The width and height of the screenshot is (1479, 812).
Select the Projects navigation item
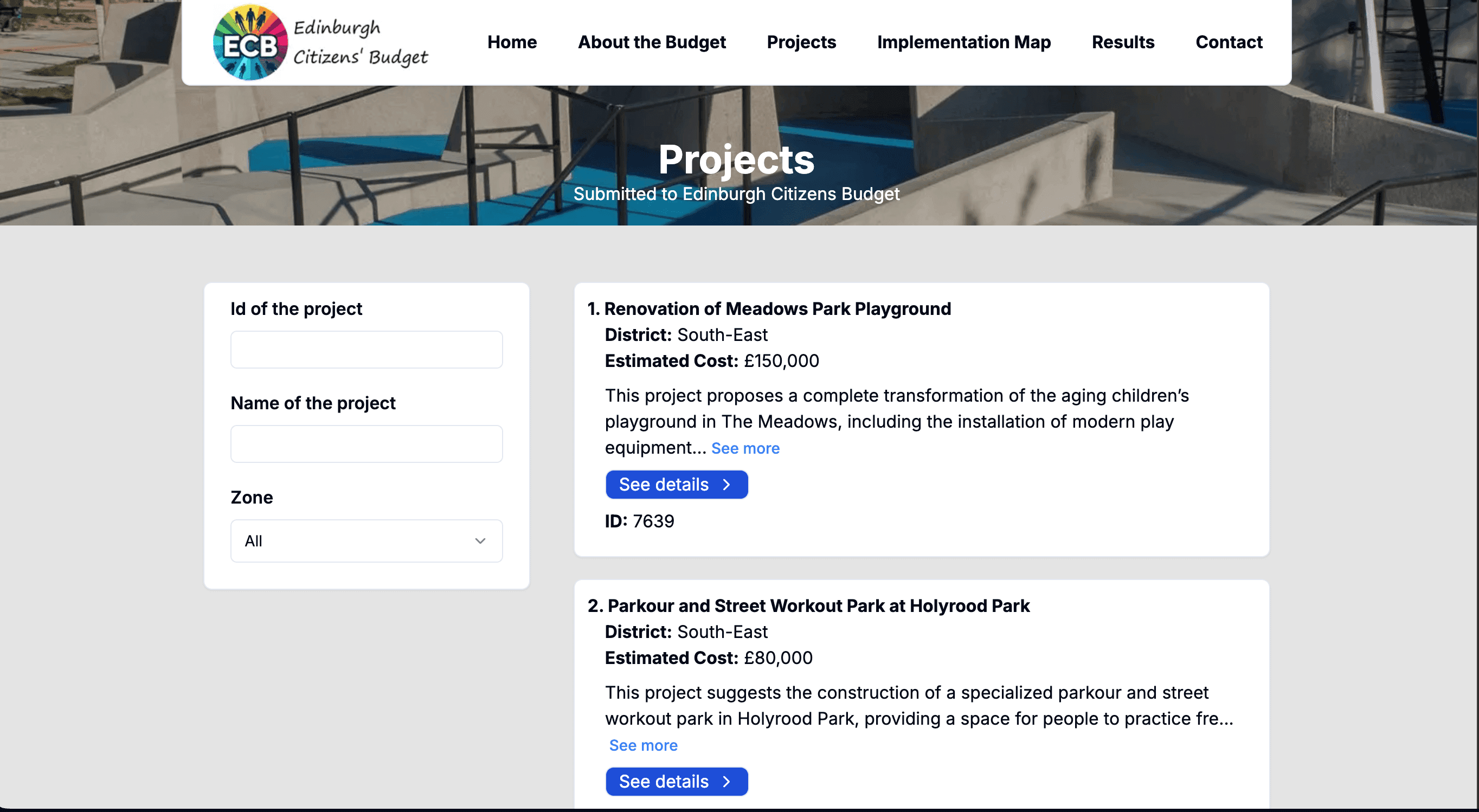pyautogui.click(x=801, y=42)
